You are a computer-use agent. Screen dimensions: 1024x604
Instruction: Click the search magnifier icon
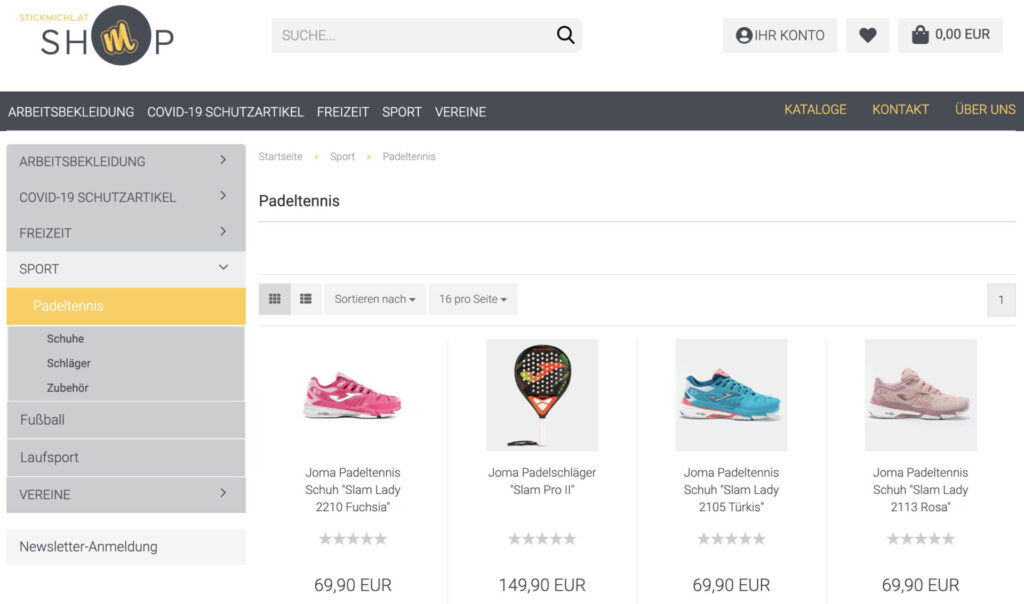click(566, 35)
